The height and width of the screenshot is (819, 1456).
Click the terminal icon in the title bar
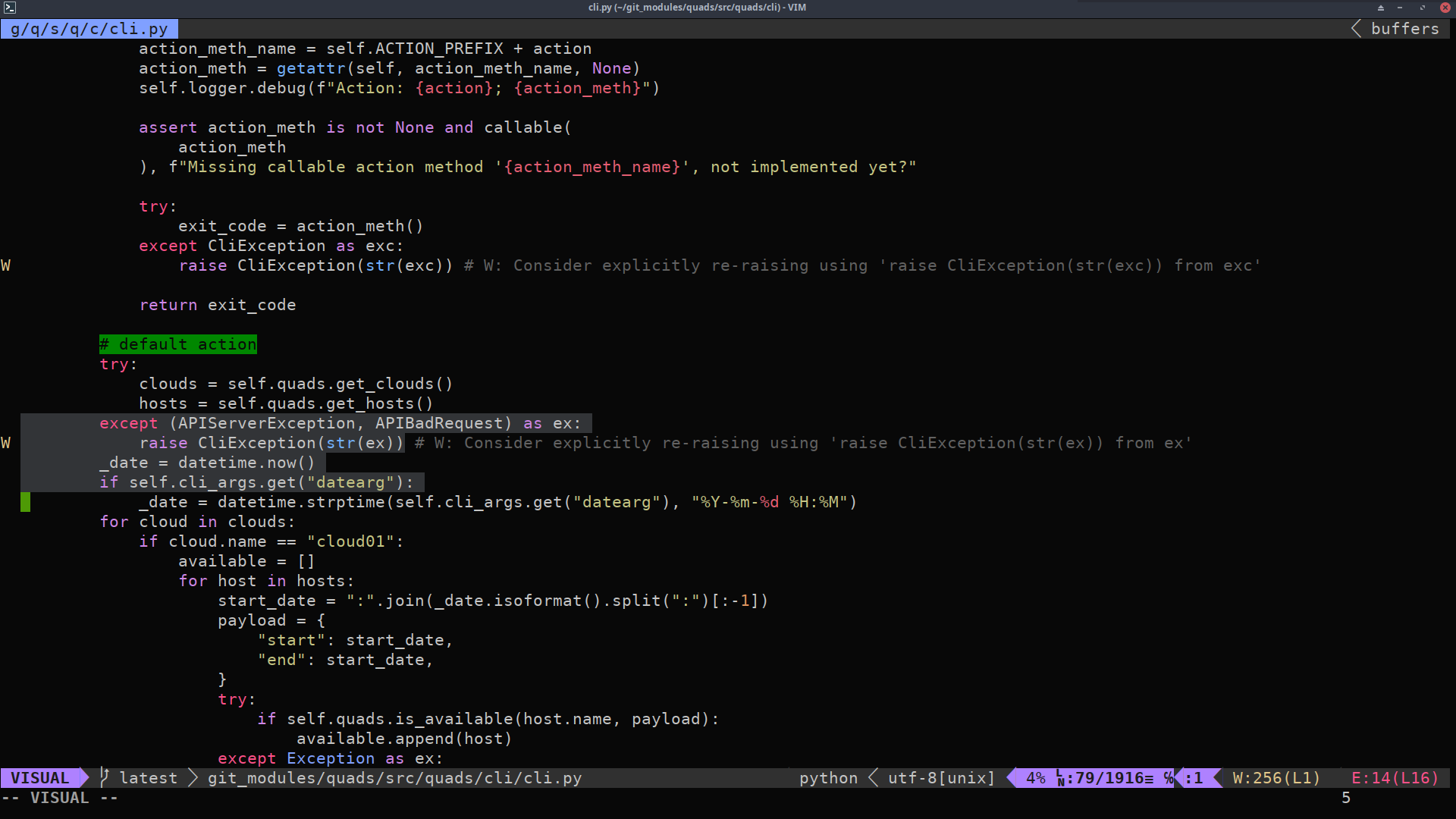click(x=10, y=8)
